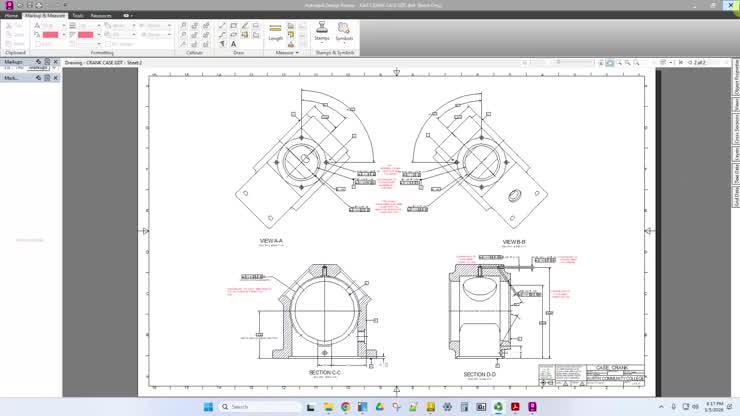Open the Tools ribbon tab
This screenshot has width=740, height=416.
click(78, 16)
